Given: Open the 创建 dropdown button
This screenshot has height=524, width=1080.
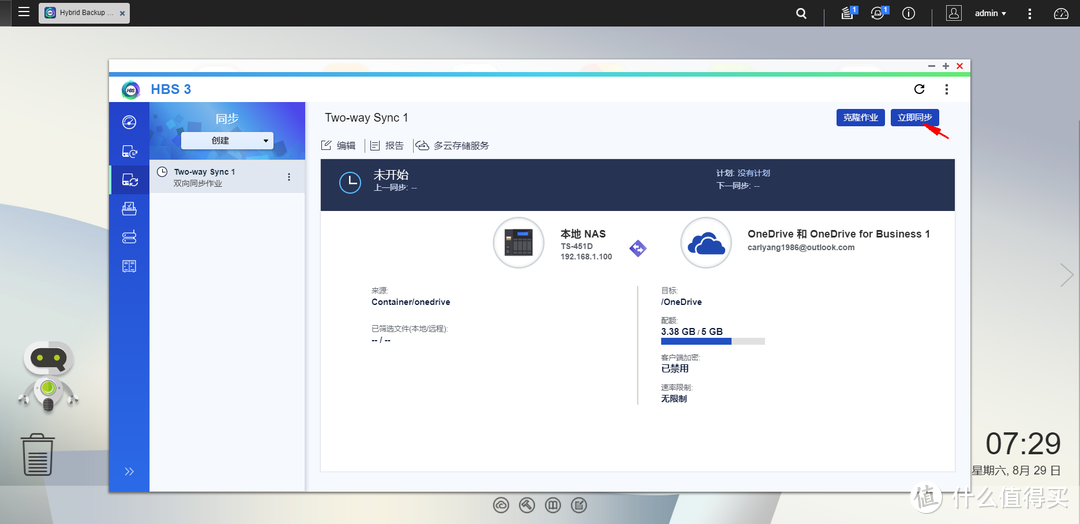Looking at the screenshot, I should pyautogui.click(x=227, y=140).
